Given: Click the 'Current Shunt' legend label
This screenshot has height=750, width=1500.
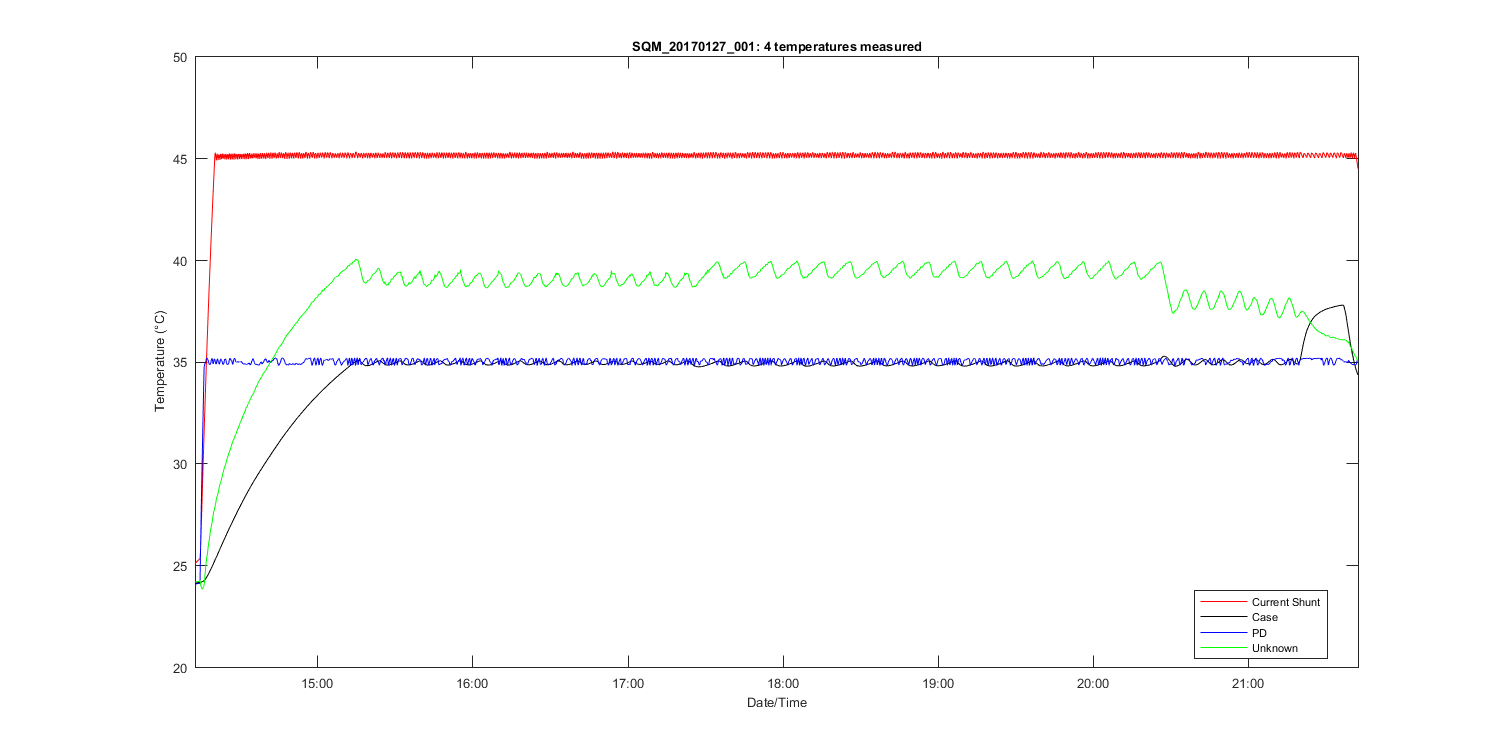Looking at the screenshot, I should 1285,602.
